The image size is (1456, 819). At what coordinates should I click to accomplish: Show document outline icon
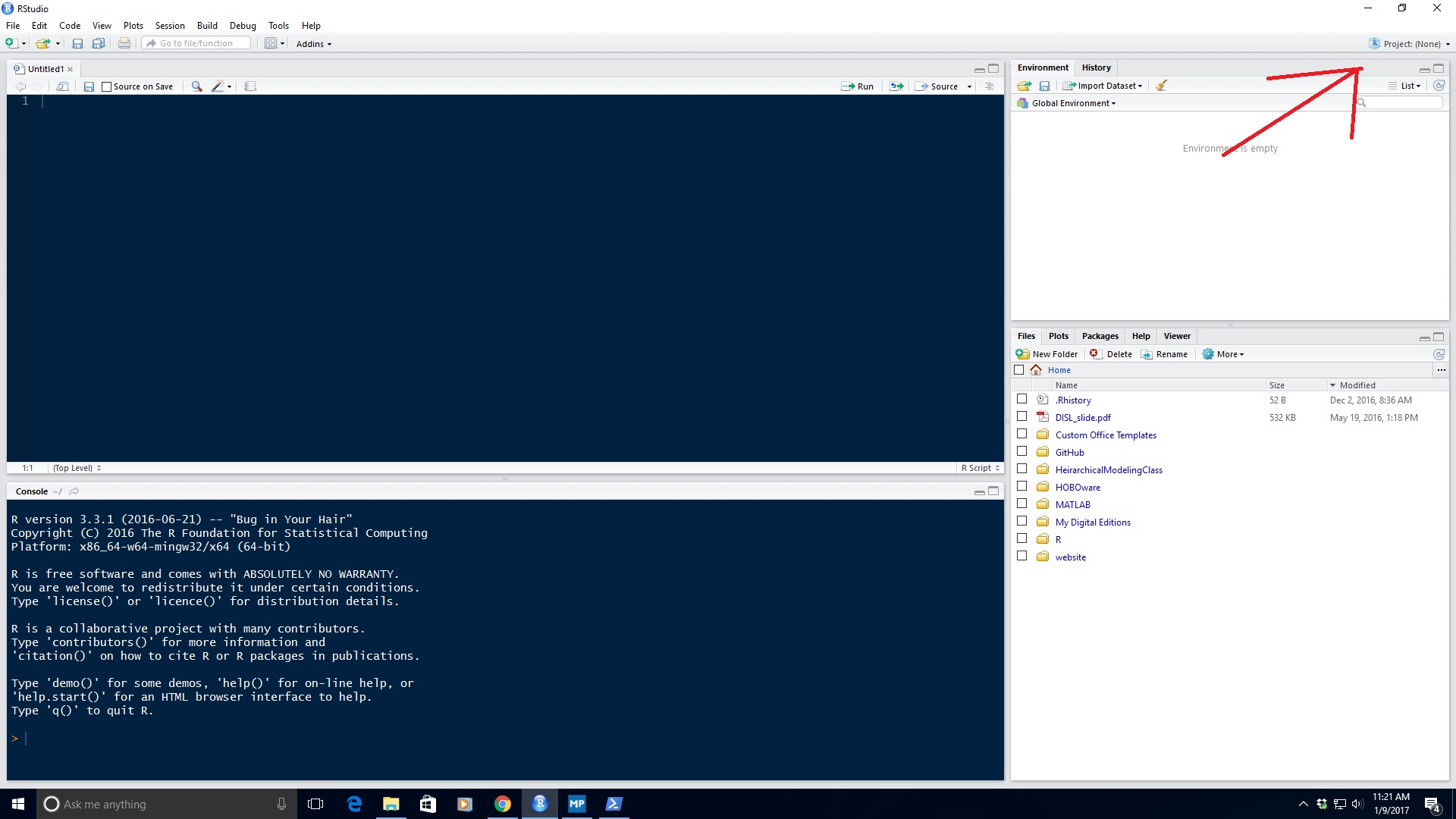[x=989, y=86]
